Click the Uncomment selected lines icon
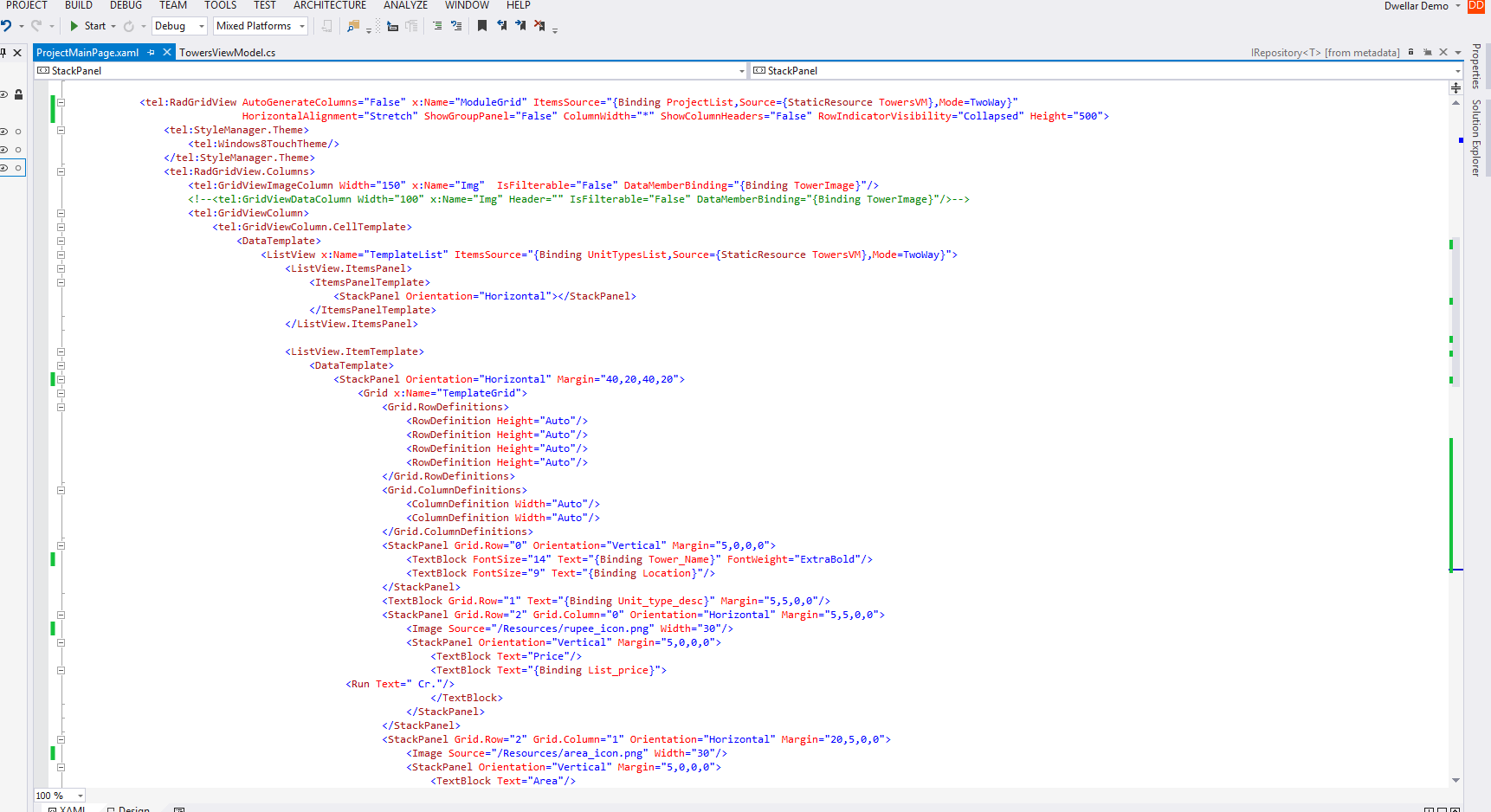1491x812 pixels. 456,26
